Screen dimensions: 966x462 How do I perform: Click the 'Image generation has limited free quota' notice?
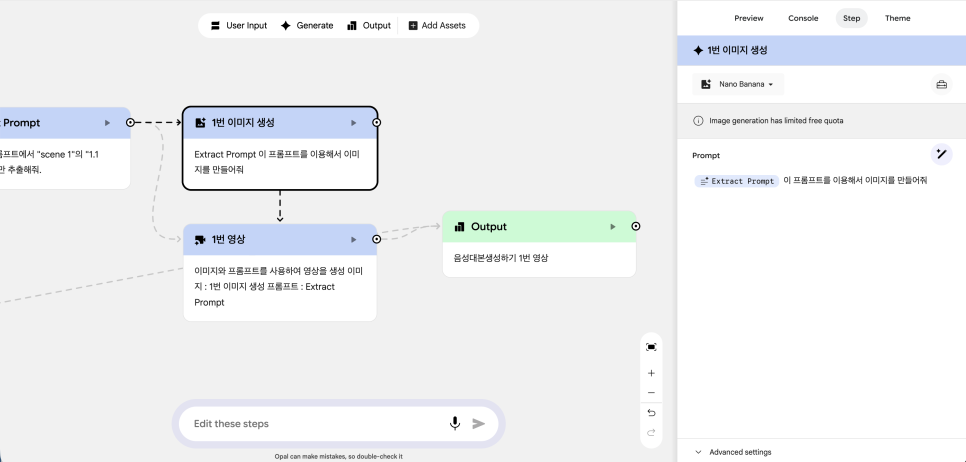(x=776, y=121)
